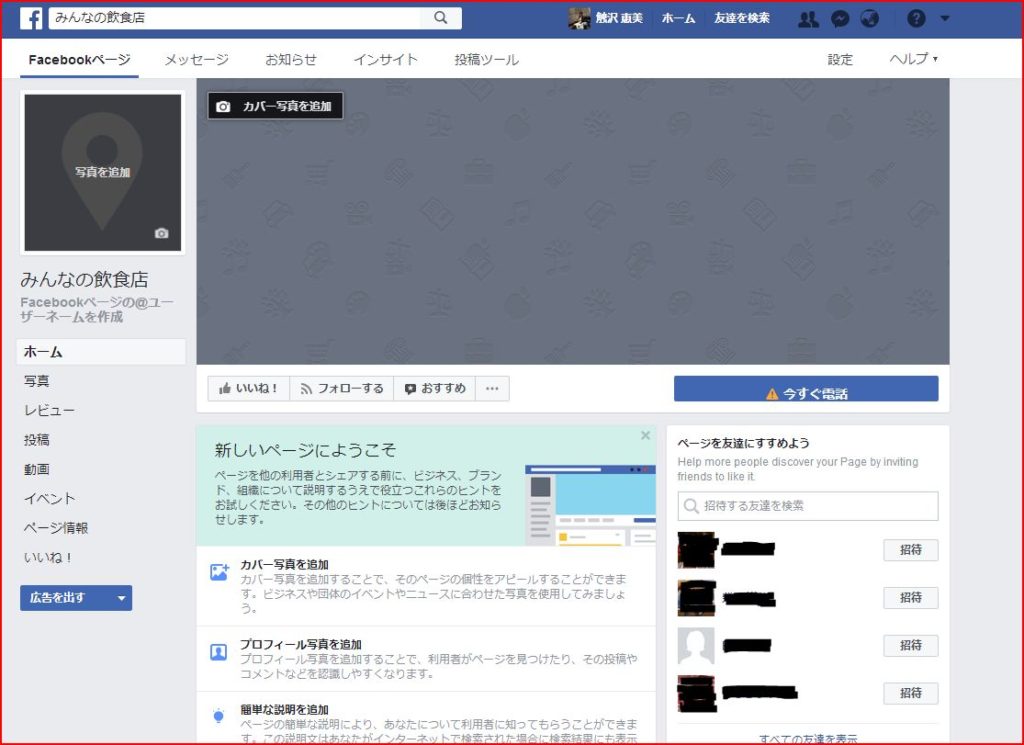Viewport: 1024px width, 745px height.
Task: Open the friend requests icon
Action: (808, 18)
